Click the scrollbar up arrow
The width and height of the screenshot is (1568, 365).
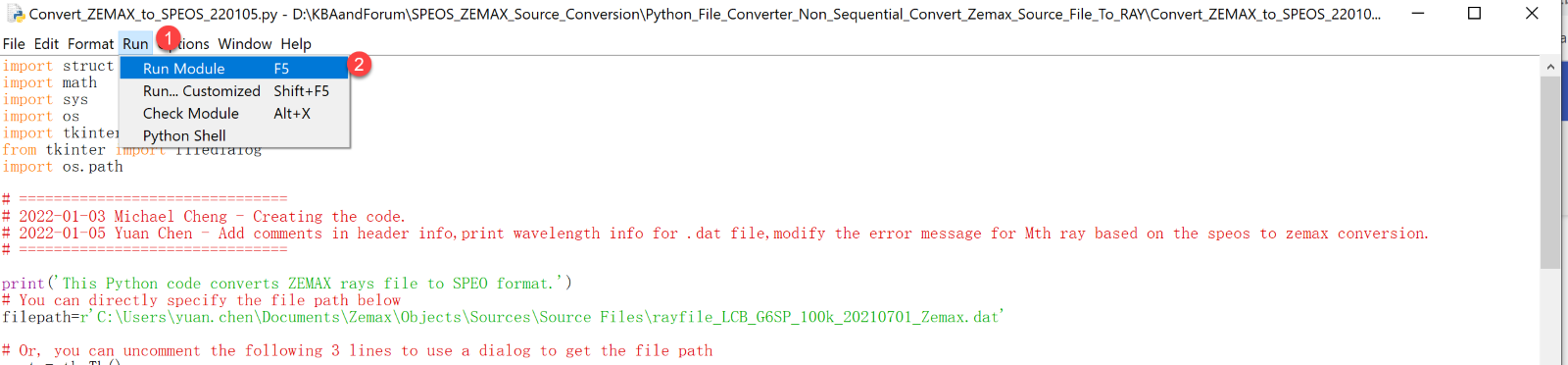pyautogui.click(x=1549, y=67)
